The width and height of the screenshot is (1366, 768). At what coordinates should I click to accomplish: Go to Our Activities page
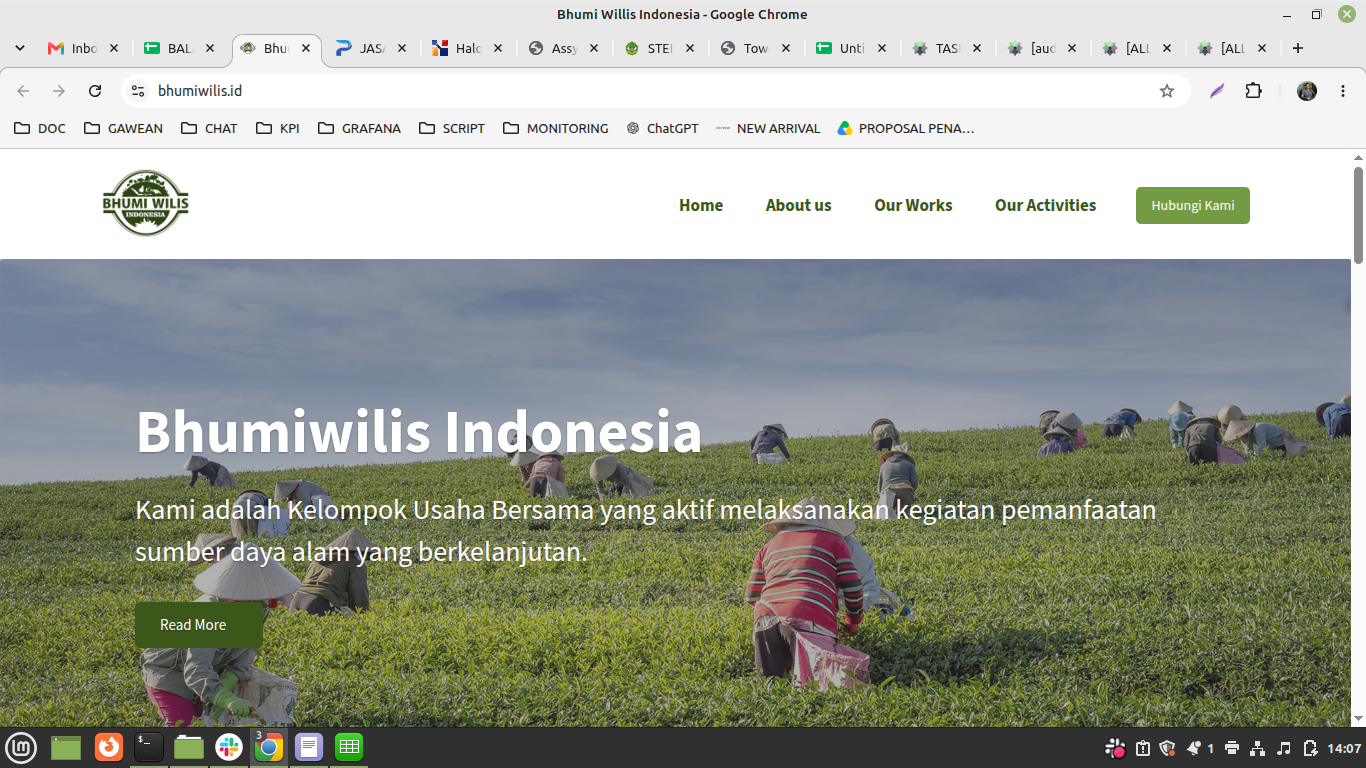[x=1045, y=205]
